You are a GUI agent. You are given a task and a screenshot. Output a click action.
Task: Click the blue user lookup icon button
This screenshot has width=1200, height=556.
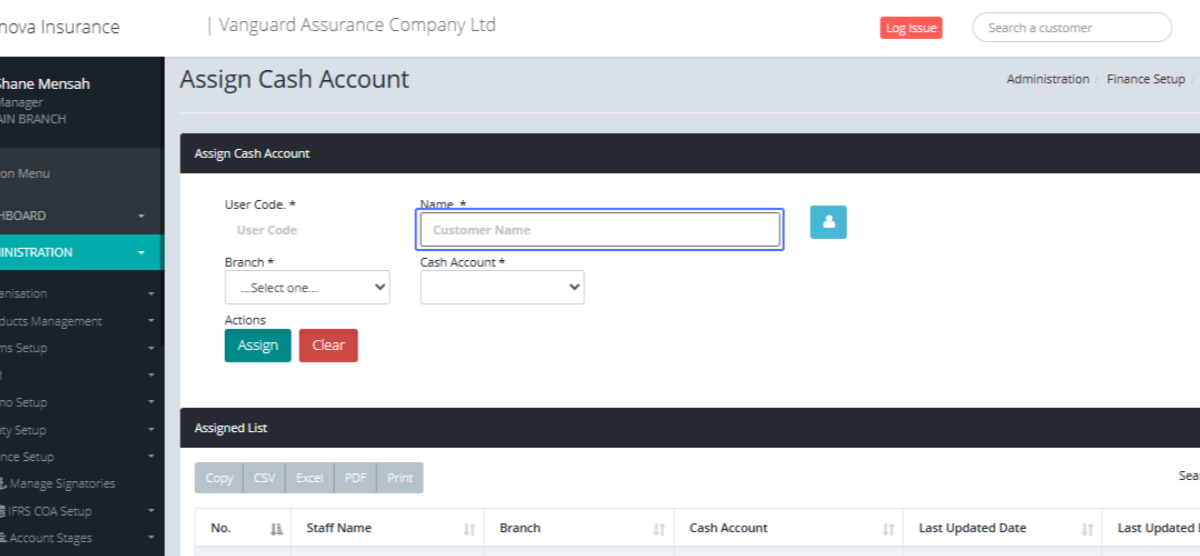coord(828,222)
